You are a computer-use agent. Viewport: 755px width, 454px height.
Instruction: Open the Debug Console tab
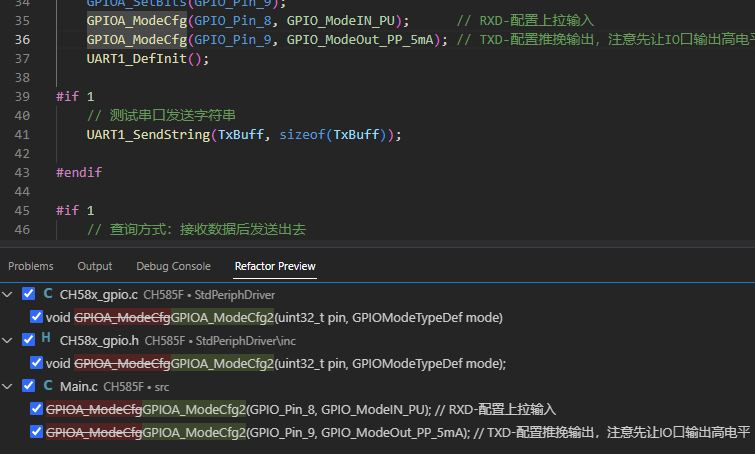[x=173, y=266]
